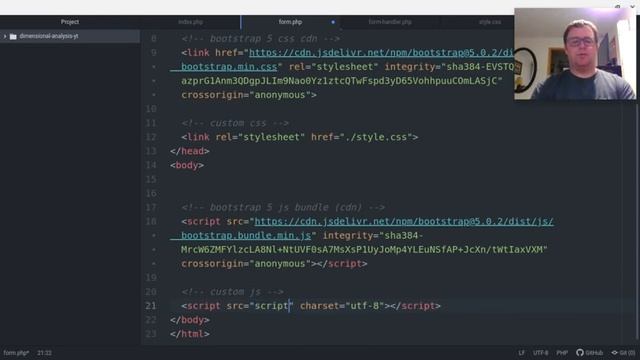Viewport: 640px width, 360px height.
Task: Open the Project tree view tab
Action: pos(70,22)
